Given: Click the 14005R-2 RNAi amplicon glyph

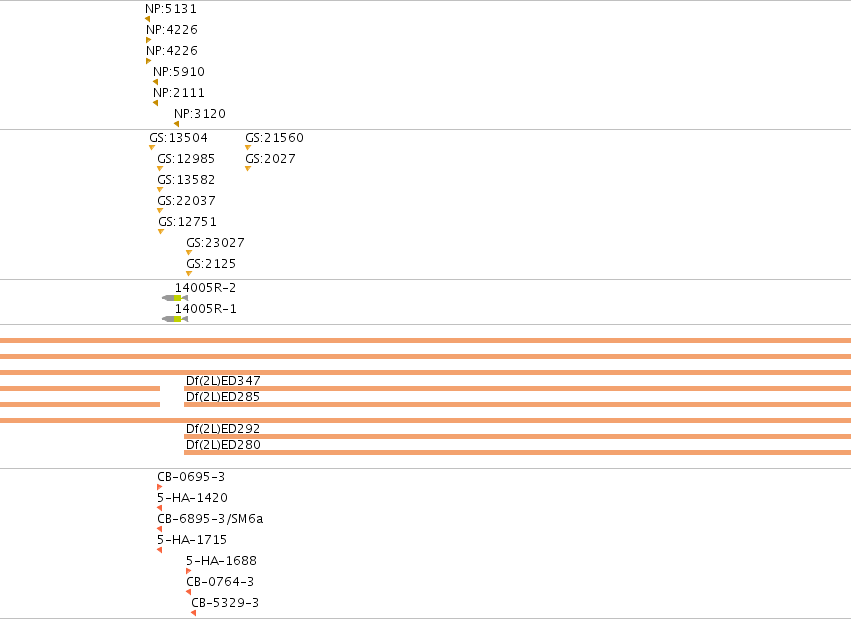Looking at the screenshot, I should click(x=175, y=298).
